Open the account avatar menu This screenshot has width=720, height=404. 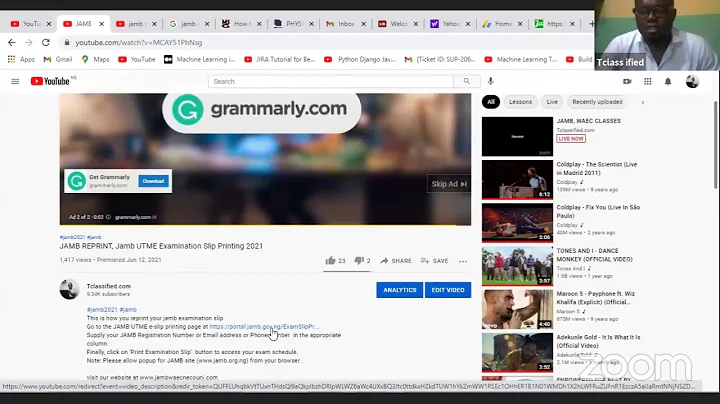click(692, 81)
